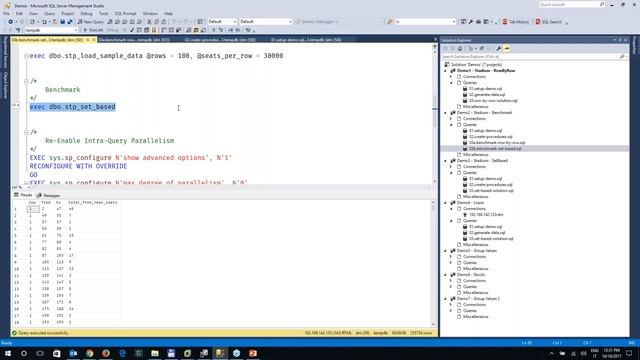Click the Quick Launch input field
The image size is (640, 360).
(x=568, y=4)
